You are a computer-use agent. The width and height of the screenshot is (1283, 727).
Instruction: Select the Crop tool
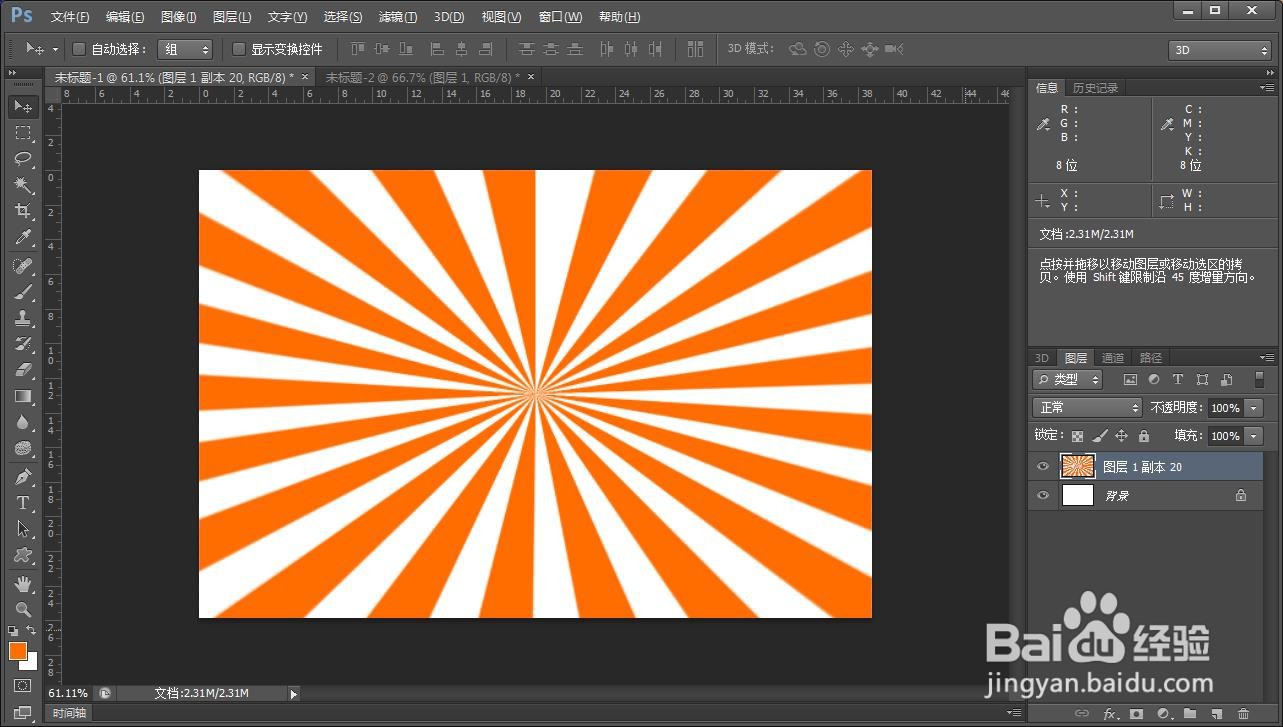[23, 211]
